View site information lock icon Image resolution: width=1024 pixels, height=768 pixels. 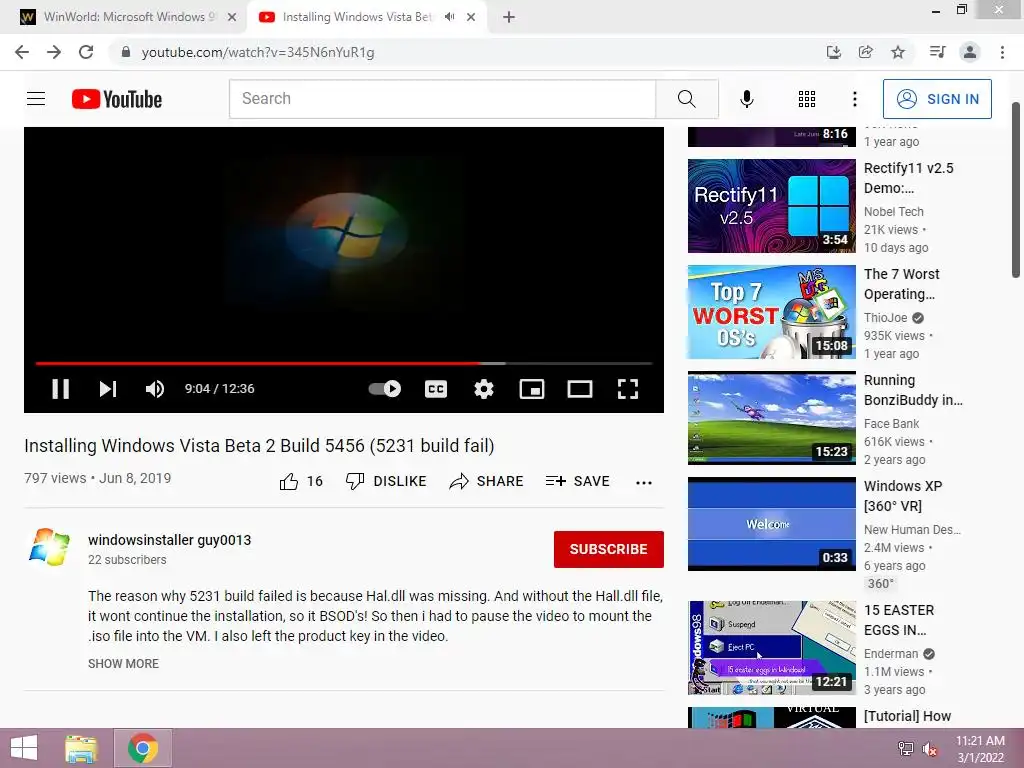click(126, 52)
